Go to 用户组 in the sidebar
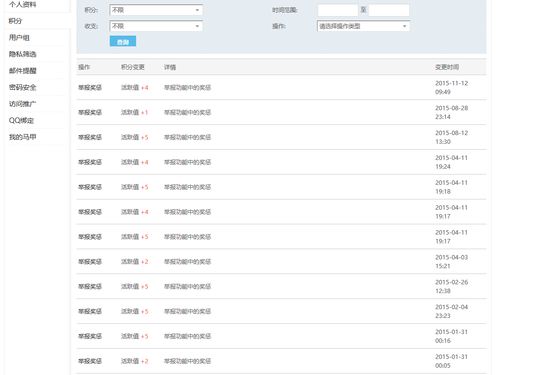 (x=19, y=38)
